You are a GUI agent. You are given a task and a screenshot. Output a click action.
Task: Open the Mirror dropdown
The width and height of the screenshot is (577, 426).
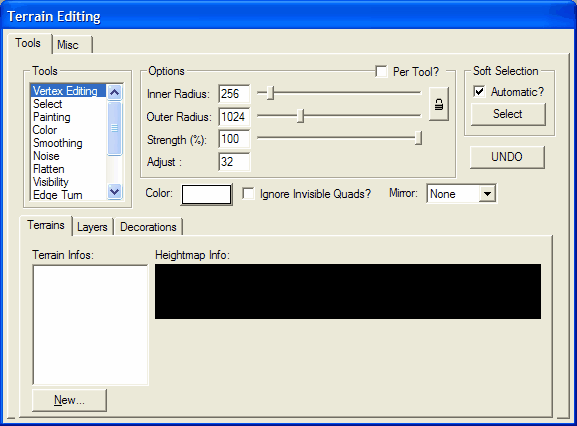click(x=487, y=194)
